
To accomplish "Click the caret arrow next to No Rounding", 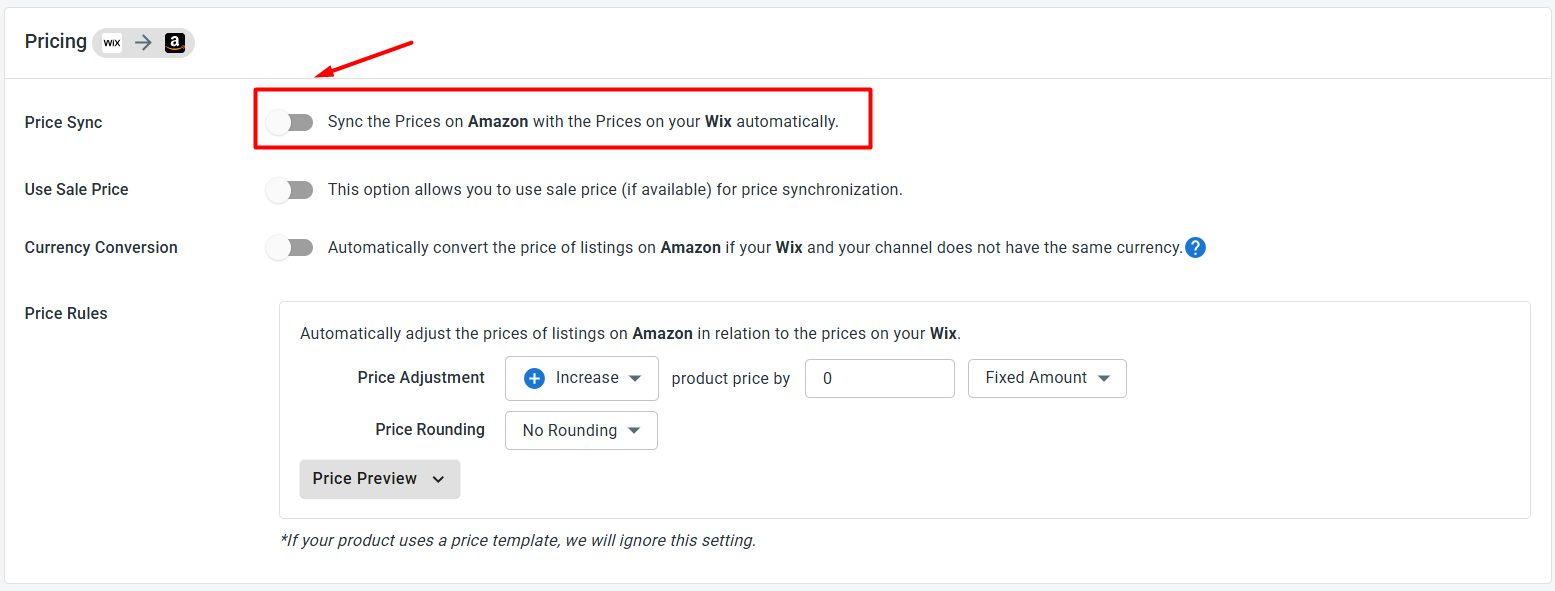I will [x=634, y=430].
